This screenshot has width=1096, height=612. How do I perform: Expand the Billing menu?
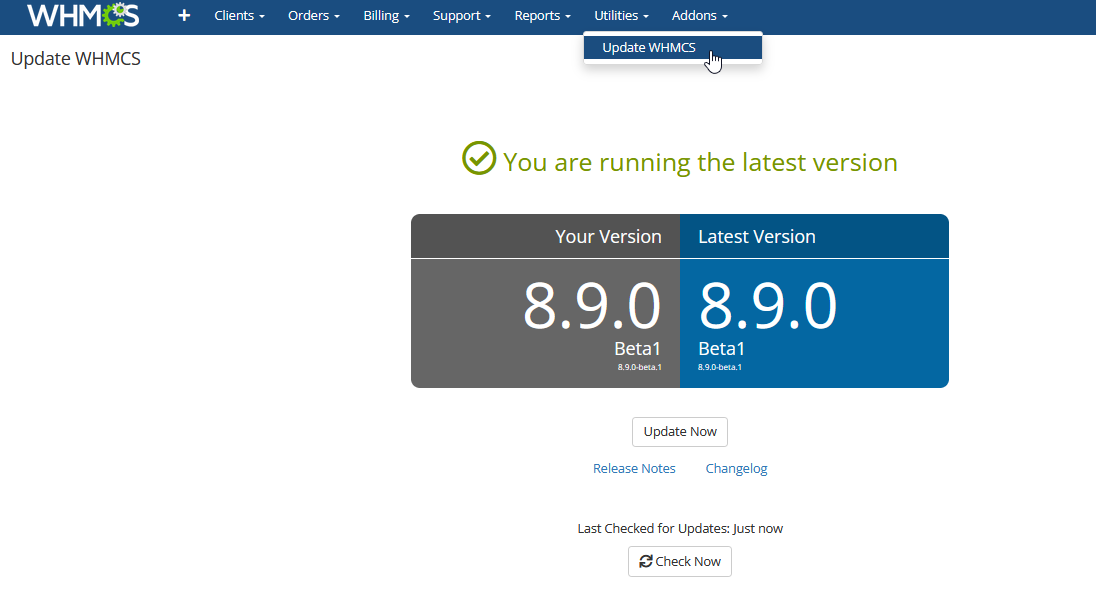point(387,15)
